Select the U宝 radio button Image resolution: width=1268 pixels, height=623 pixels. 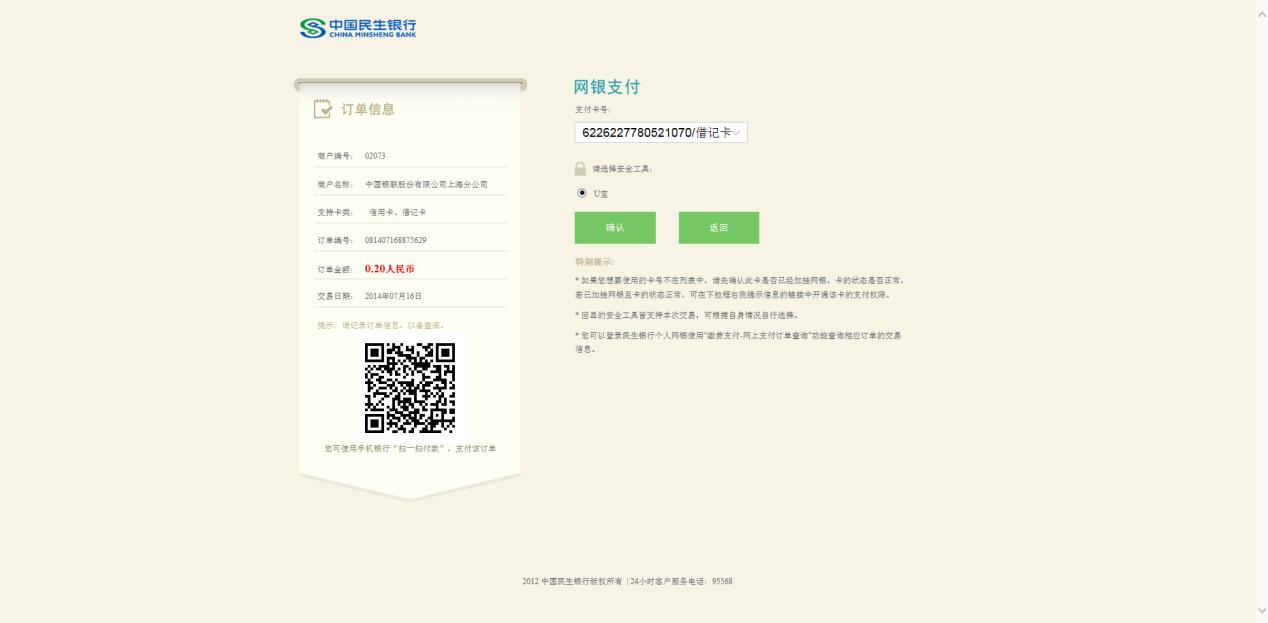click(582, 193)
